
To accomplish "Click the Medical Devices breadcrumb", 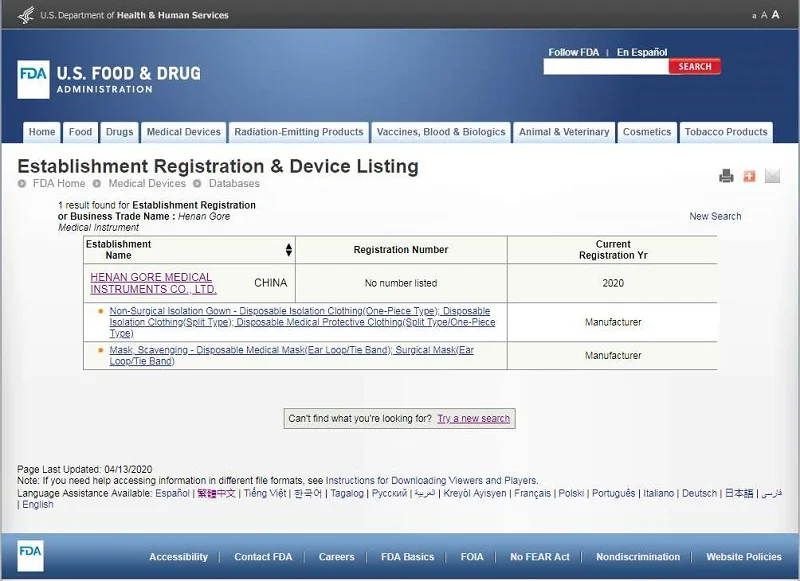I will (147, 183).
